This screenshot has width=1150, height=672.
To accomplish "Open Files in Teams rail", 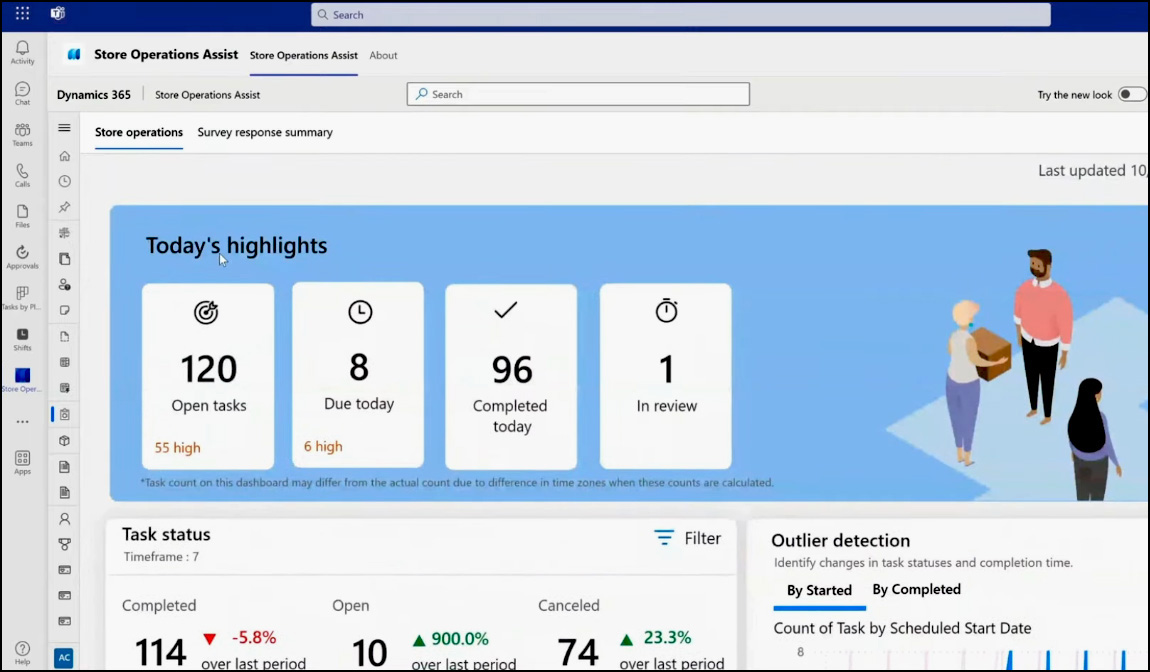I will click(x=22, y=216).
